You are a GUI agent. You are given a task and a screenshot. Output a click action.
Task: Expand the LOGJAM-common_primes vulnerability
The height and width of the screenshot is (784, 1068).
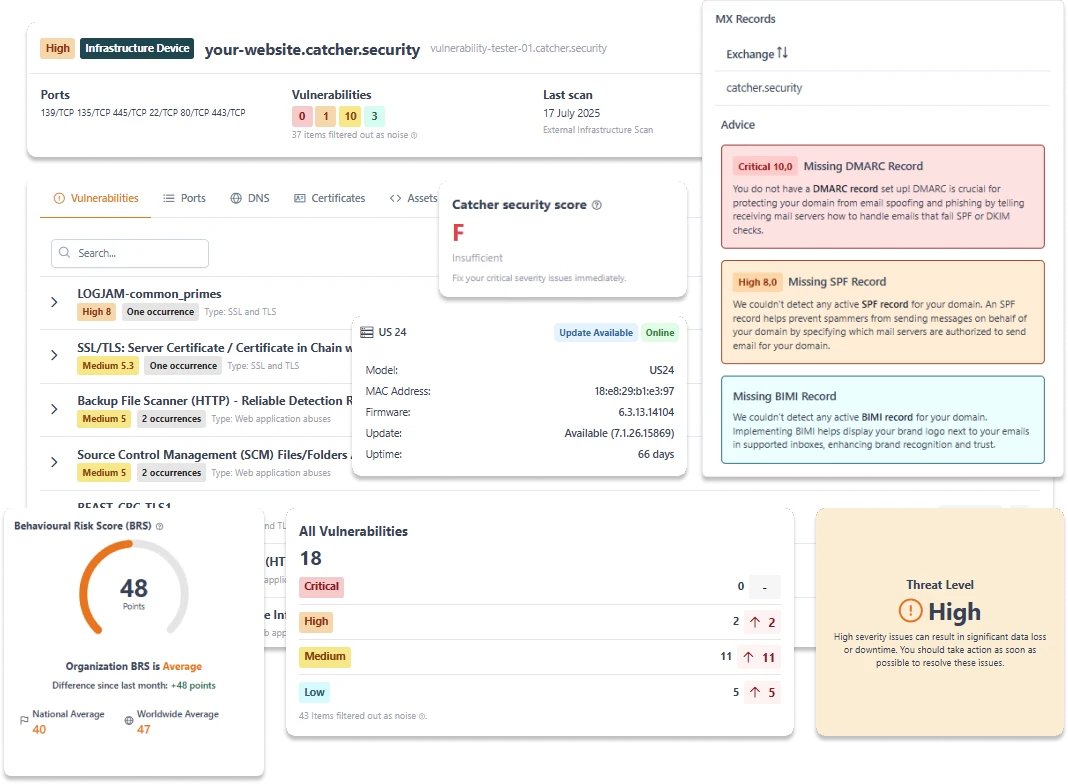point(54,301)
